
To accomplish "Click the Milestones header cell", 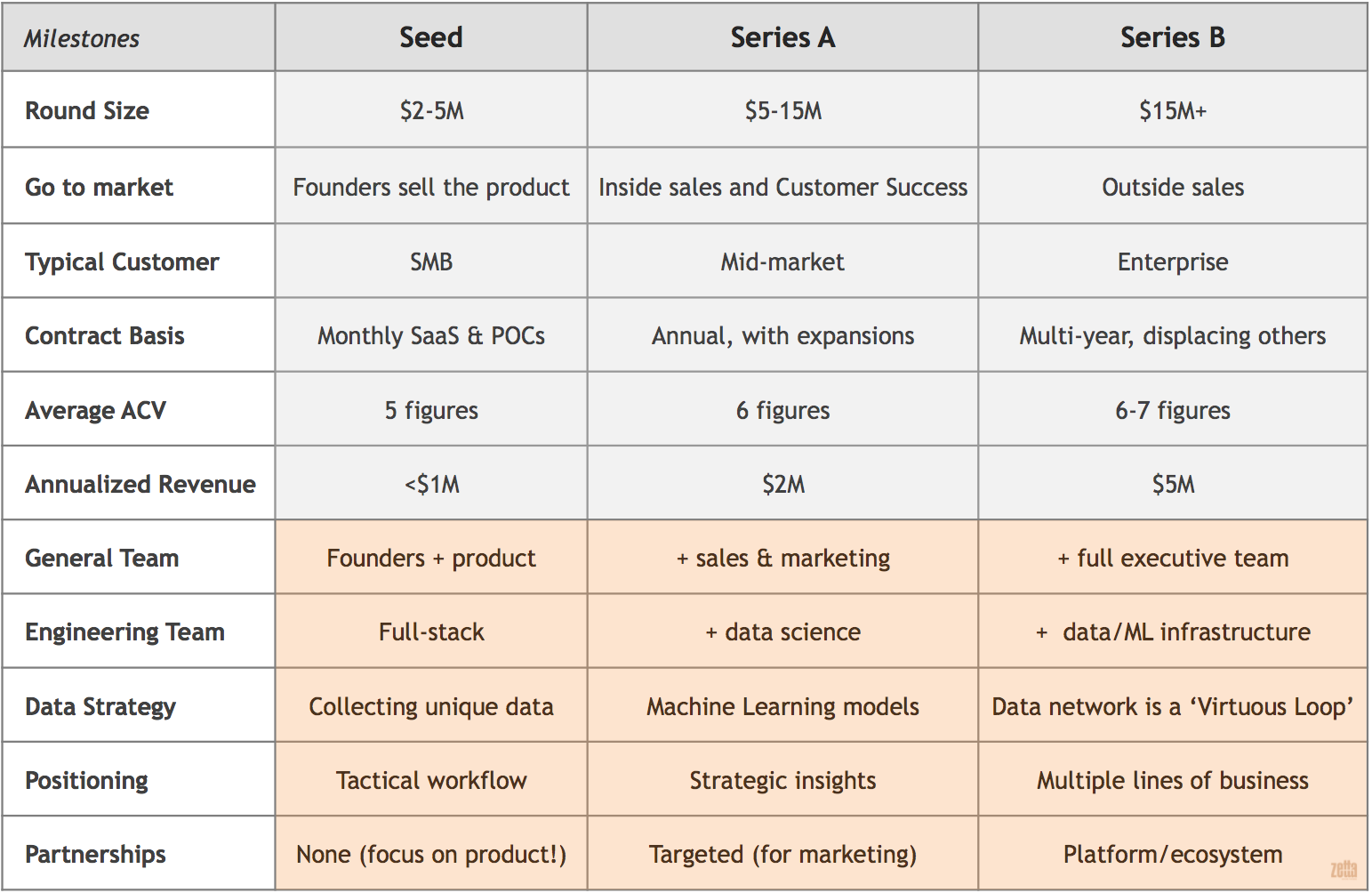I will pyautogui.click(x=82, y=38).
